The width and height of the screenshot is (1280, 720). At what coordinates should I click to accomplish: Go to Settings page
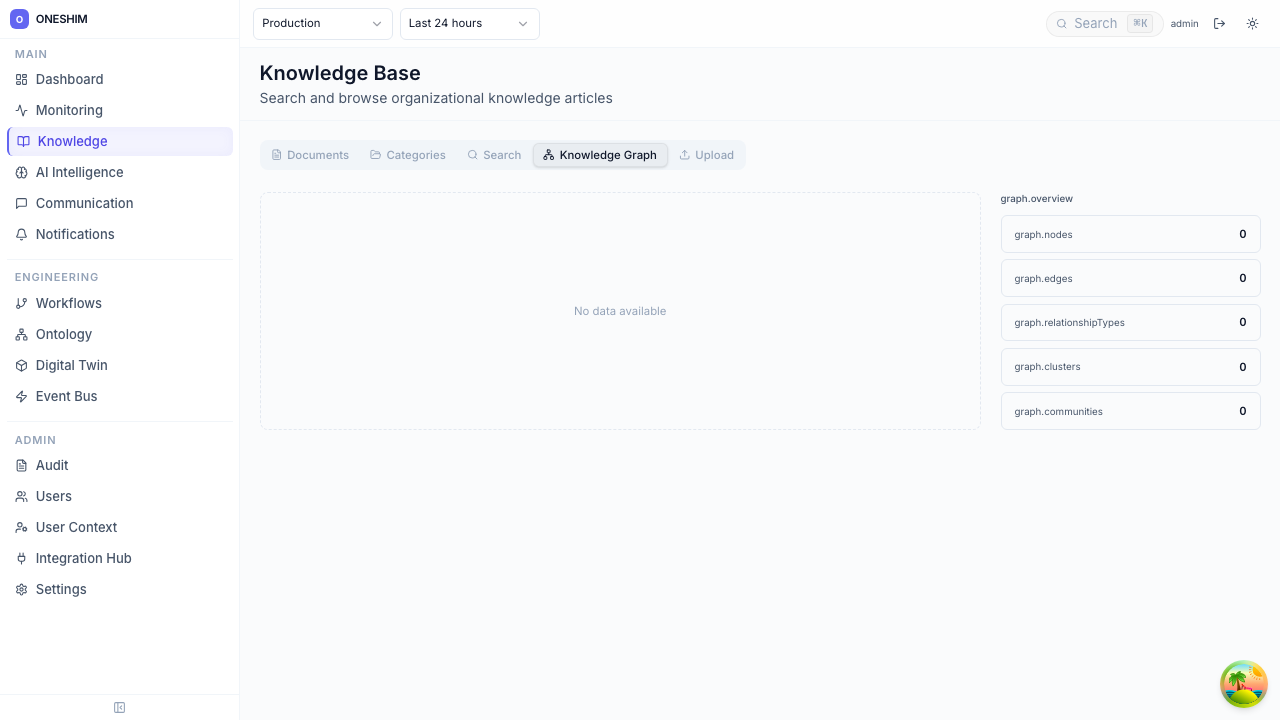pos(61,589)
